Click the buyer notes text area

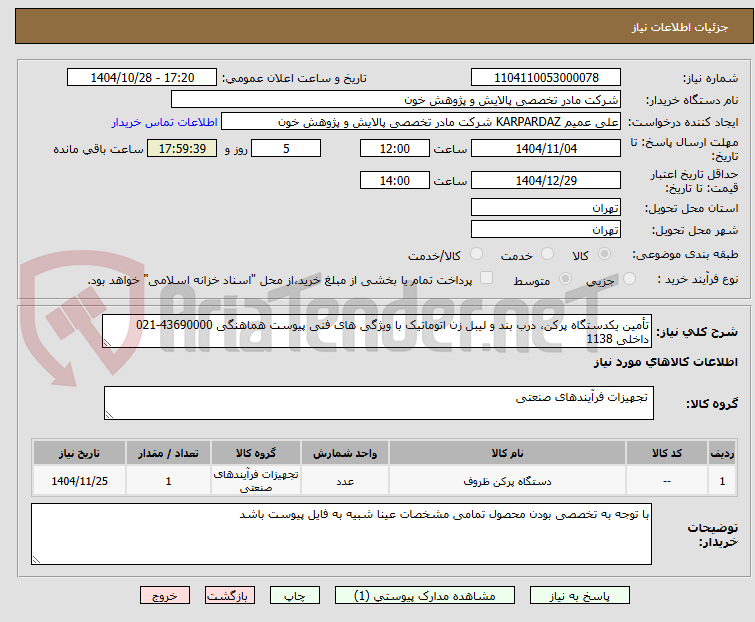tap(341, 534)
